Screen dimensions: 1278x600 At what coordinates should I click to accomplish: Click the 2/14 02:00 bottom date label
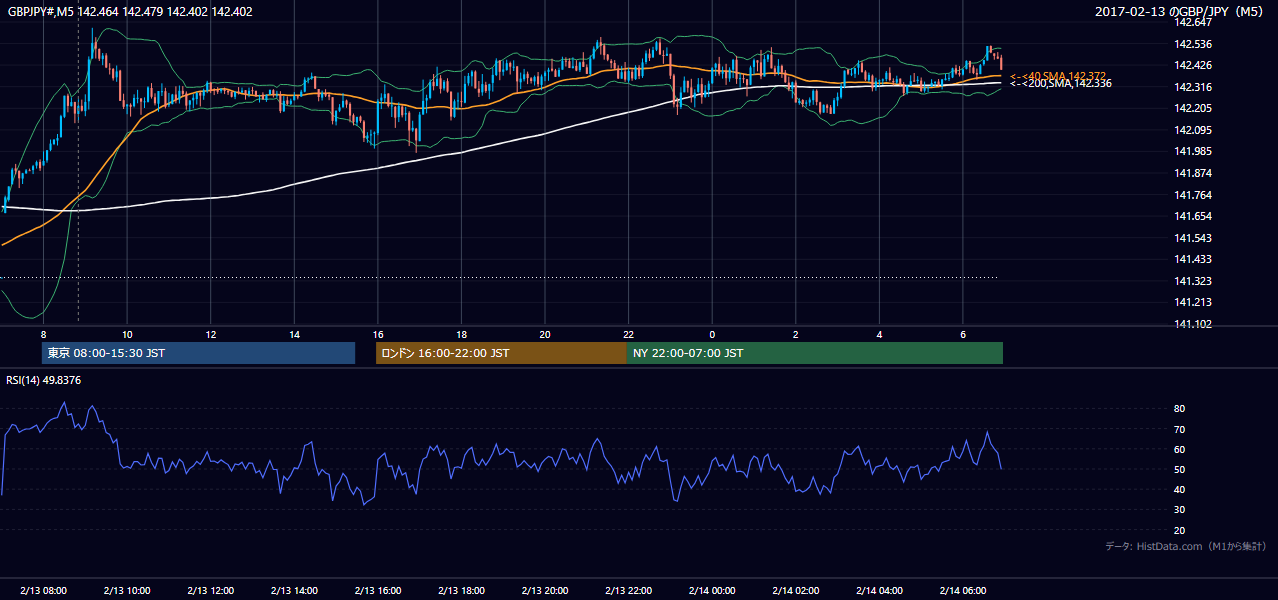tap(795, 591)
